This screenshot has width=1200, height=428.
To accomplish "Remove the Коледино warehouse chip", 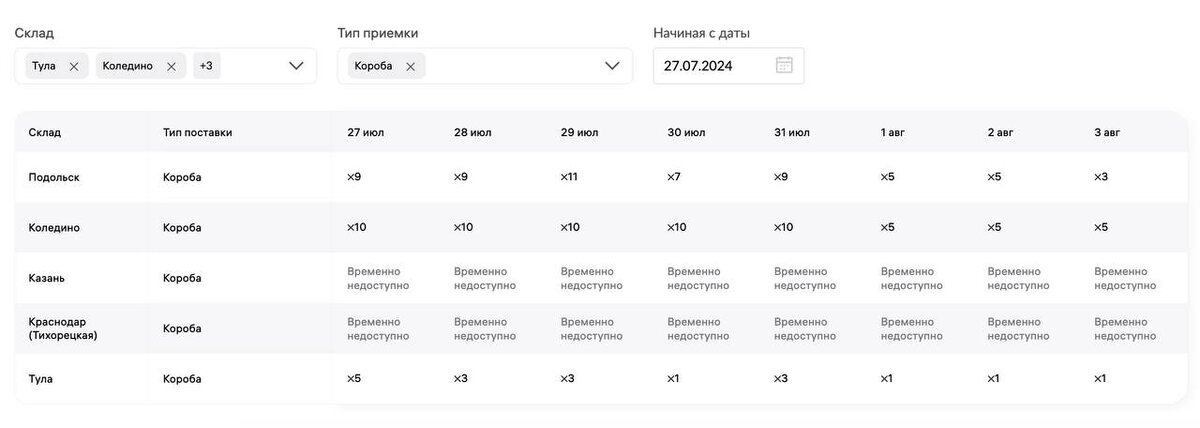I will (x=171, y=66).
